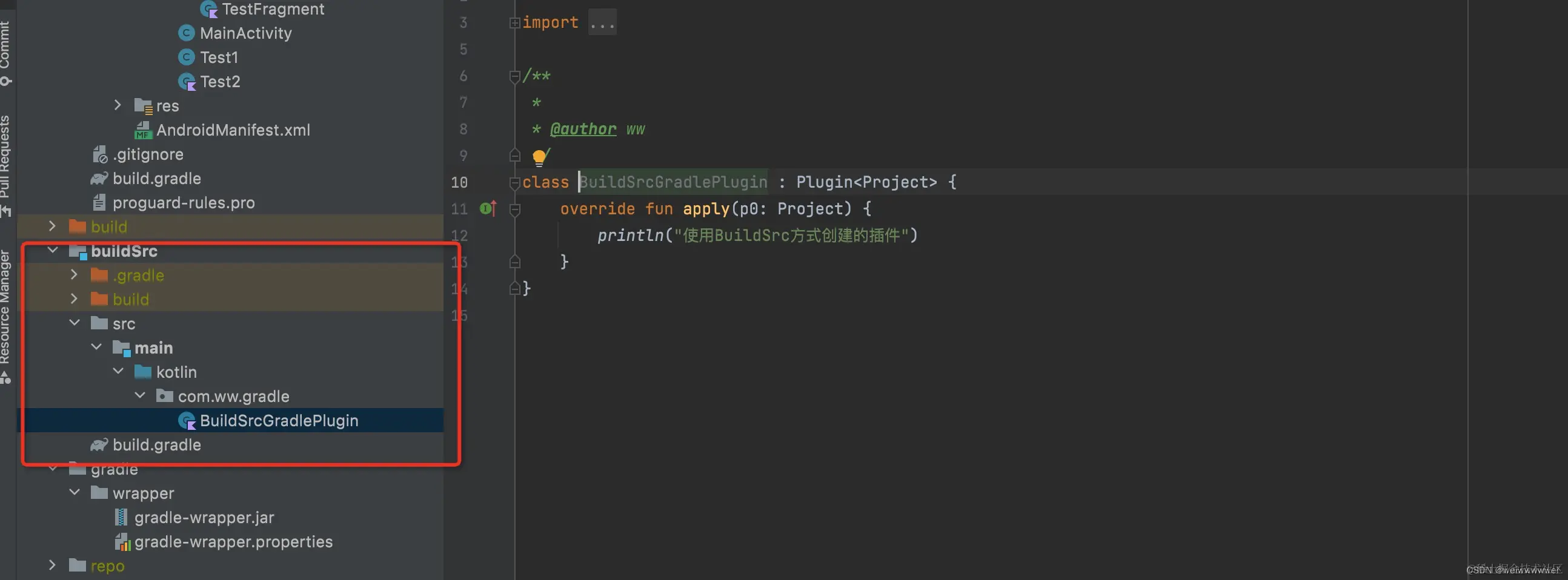Image resolution: width=1568 pixels, height=580 pixels.
Task: Open the Commit tool window tab
Action: pyautogui.click(x=5, y=53)
